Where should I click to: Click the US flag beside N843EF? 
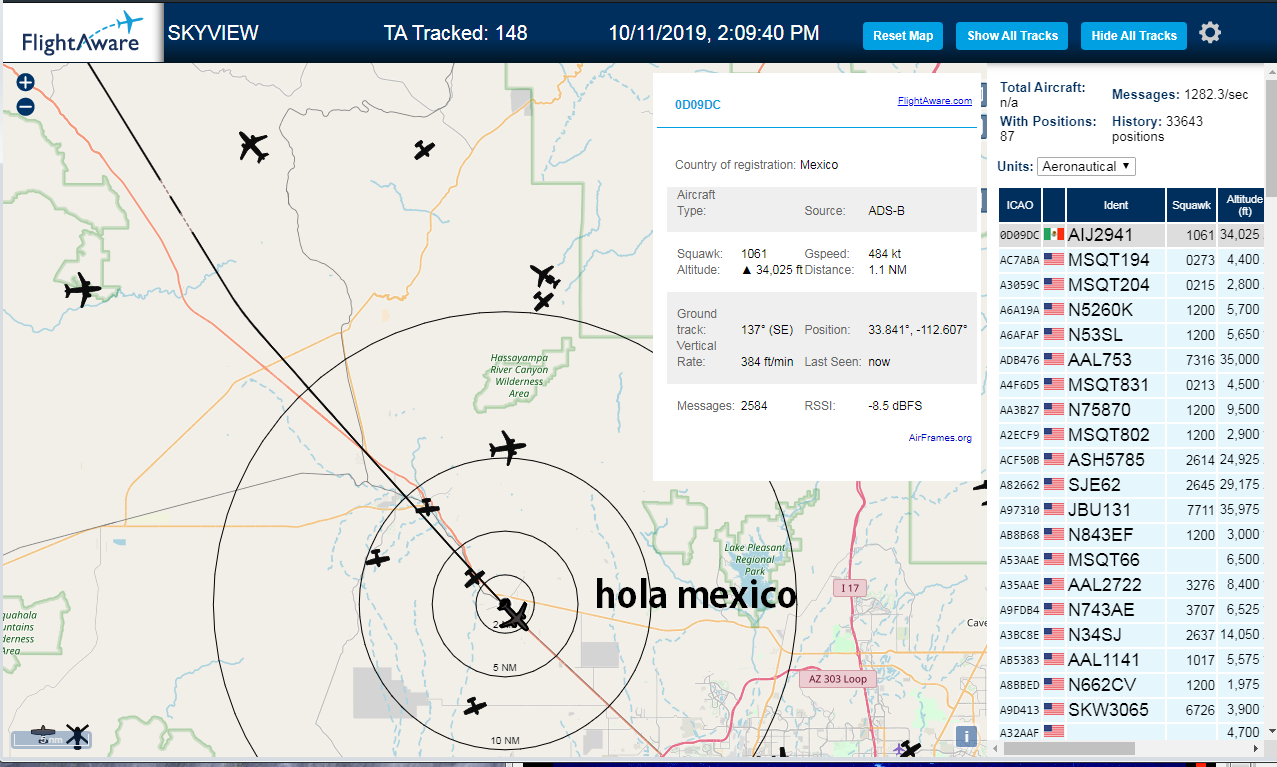pos(1054,535)
